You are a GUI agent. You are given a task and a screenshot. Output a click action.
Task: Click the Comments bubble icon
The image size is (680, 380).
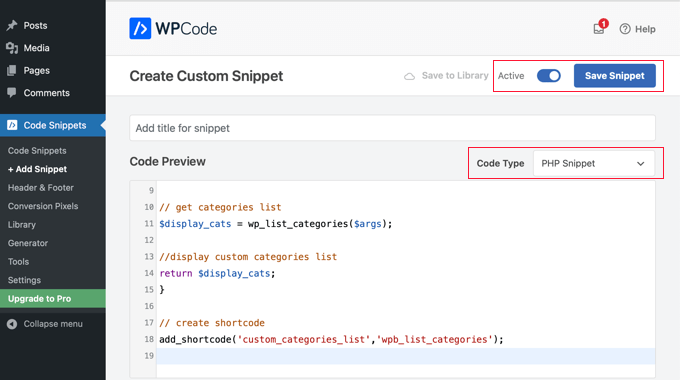pyautogui.click(x=12, y=92)
